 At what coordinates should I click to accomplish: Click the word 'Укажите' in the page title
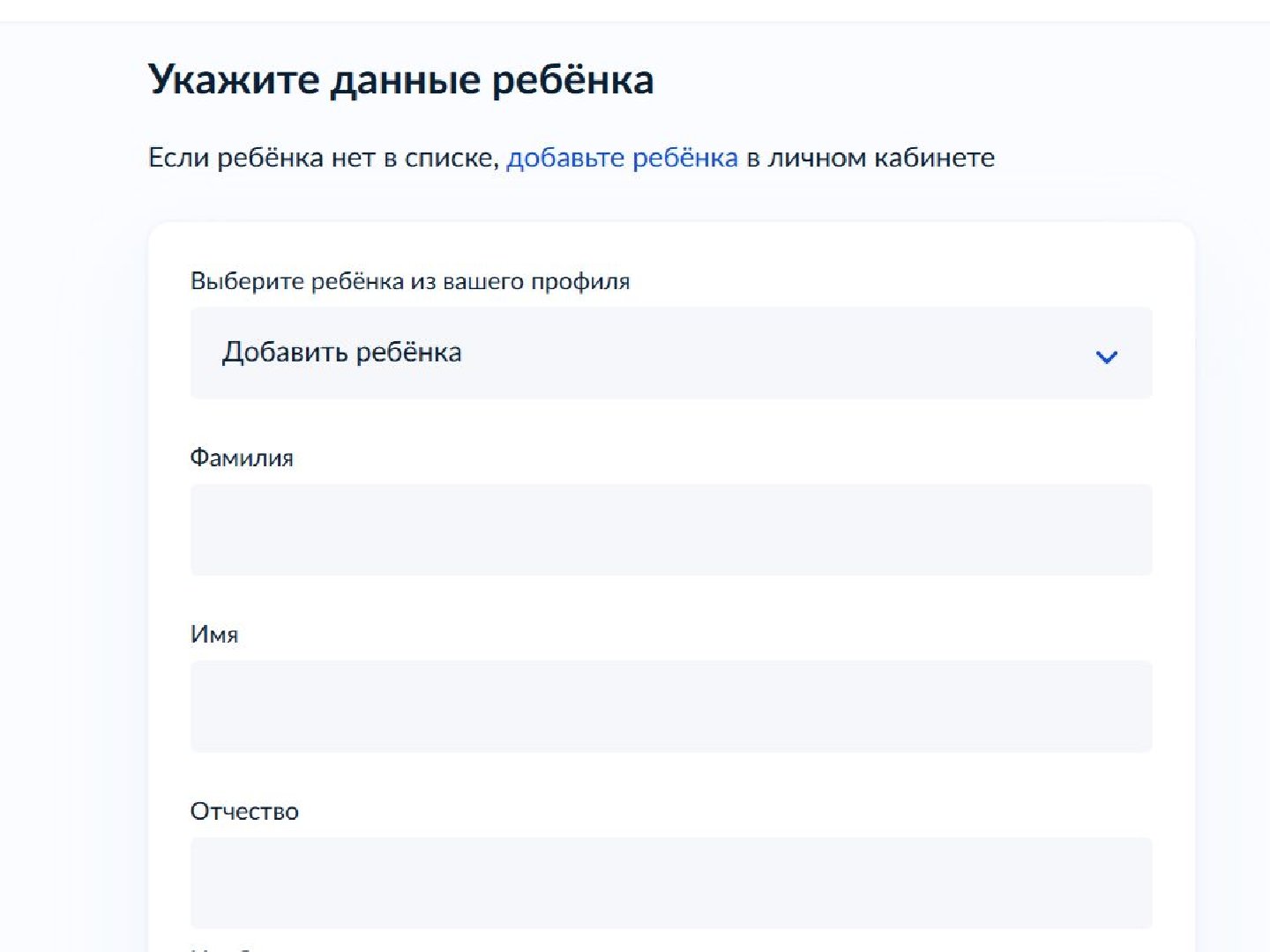point(233,79)
